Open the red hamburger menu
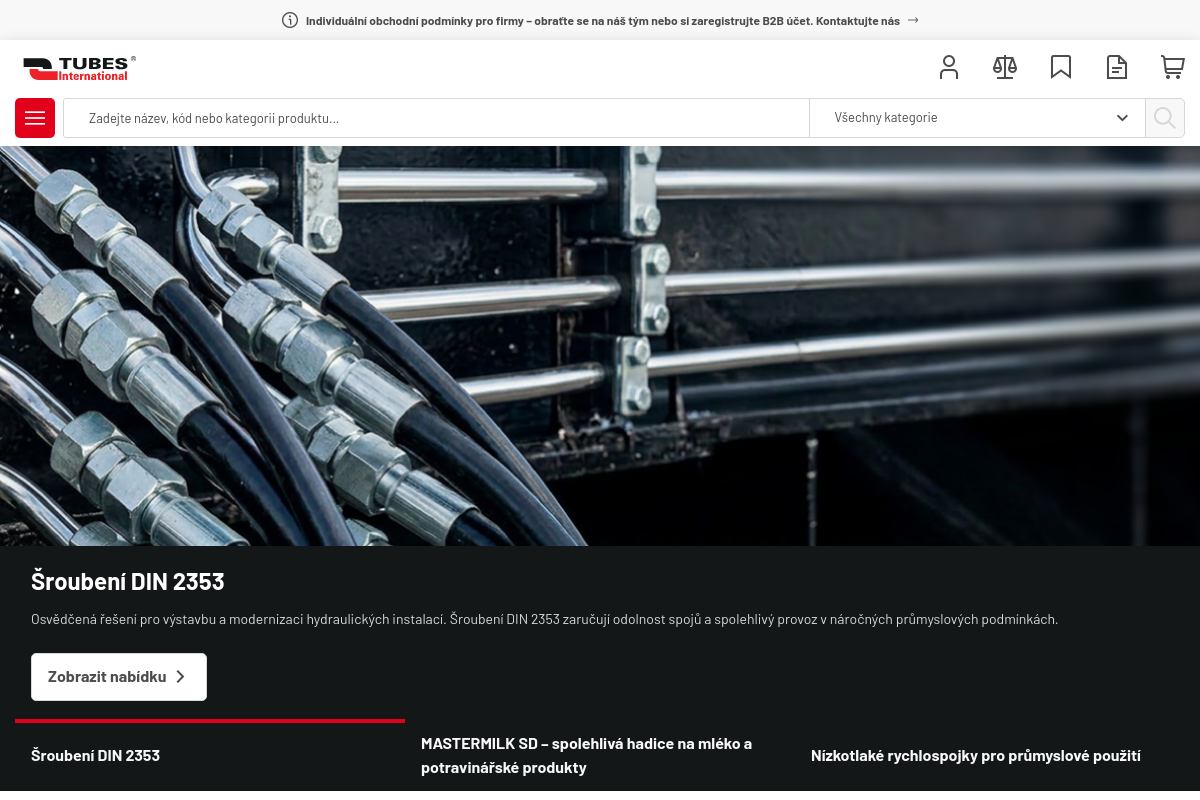 tap(35, 118)
